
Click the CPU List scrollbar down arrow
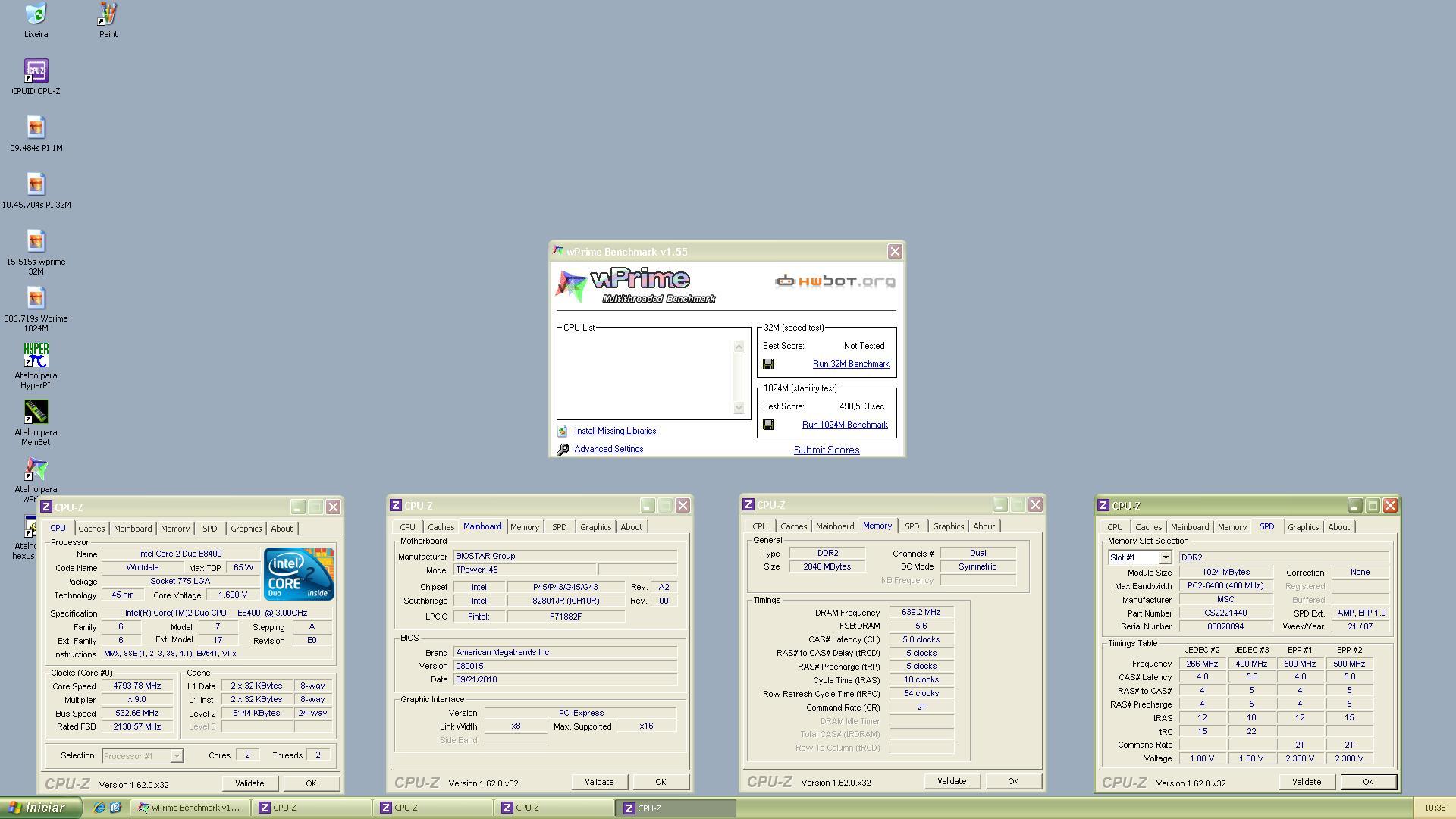(x=739, y=408)
